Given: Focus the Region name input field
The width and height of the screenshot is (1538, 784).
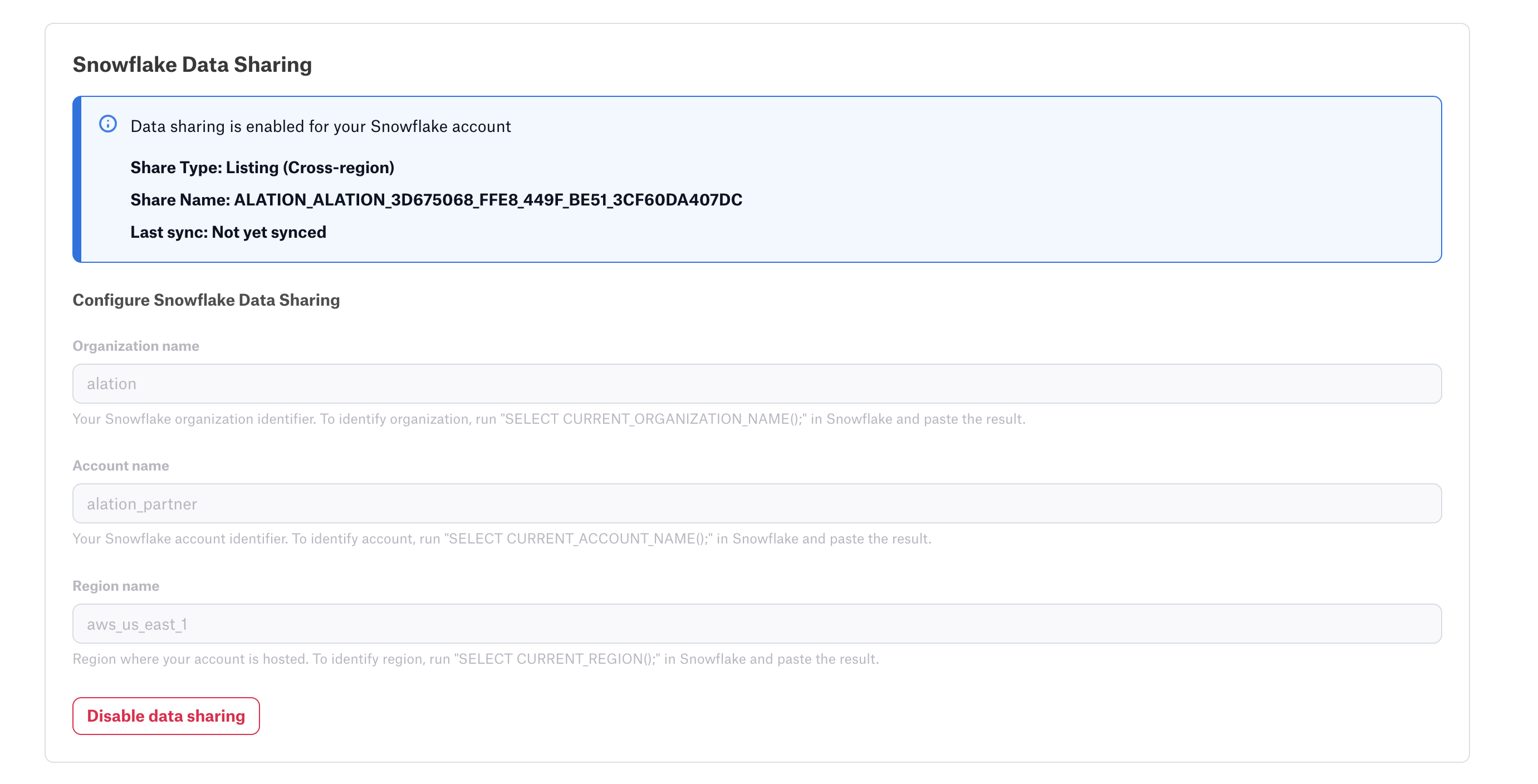Looking at the screenshot, I should point(757,624).
